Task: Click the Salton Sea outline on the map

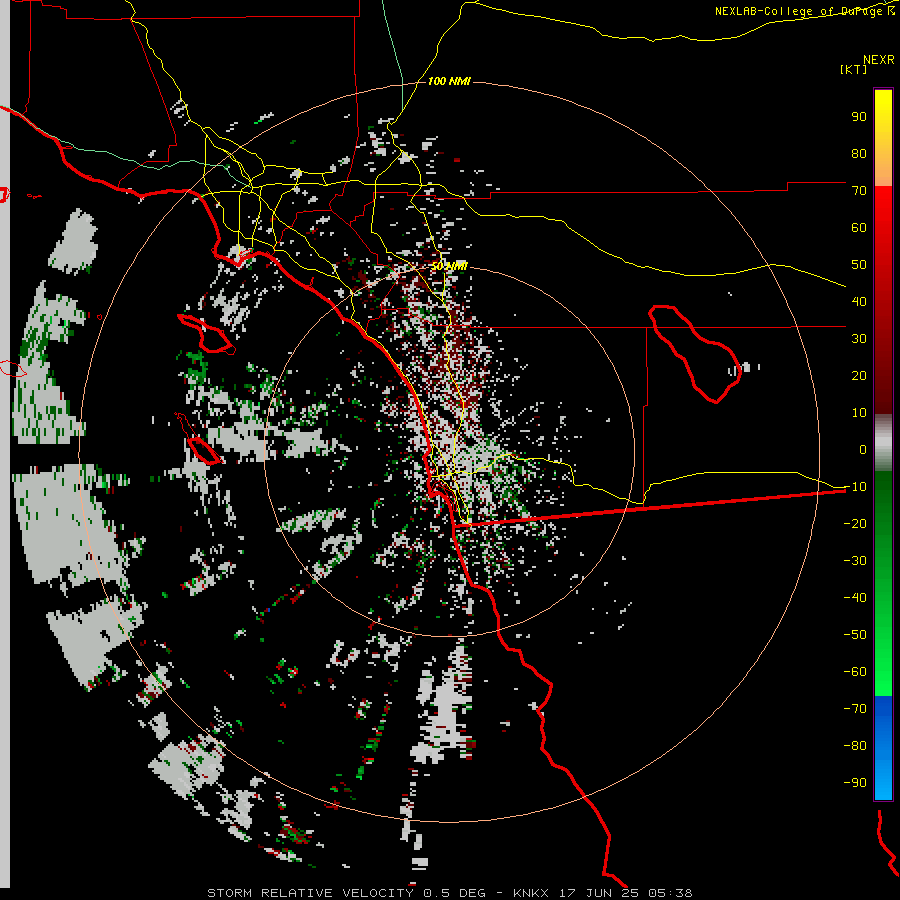Action: tap(695, 354)
